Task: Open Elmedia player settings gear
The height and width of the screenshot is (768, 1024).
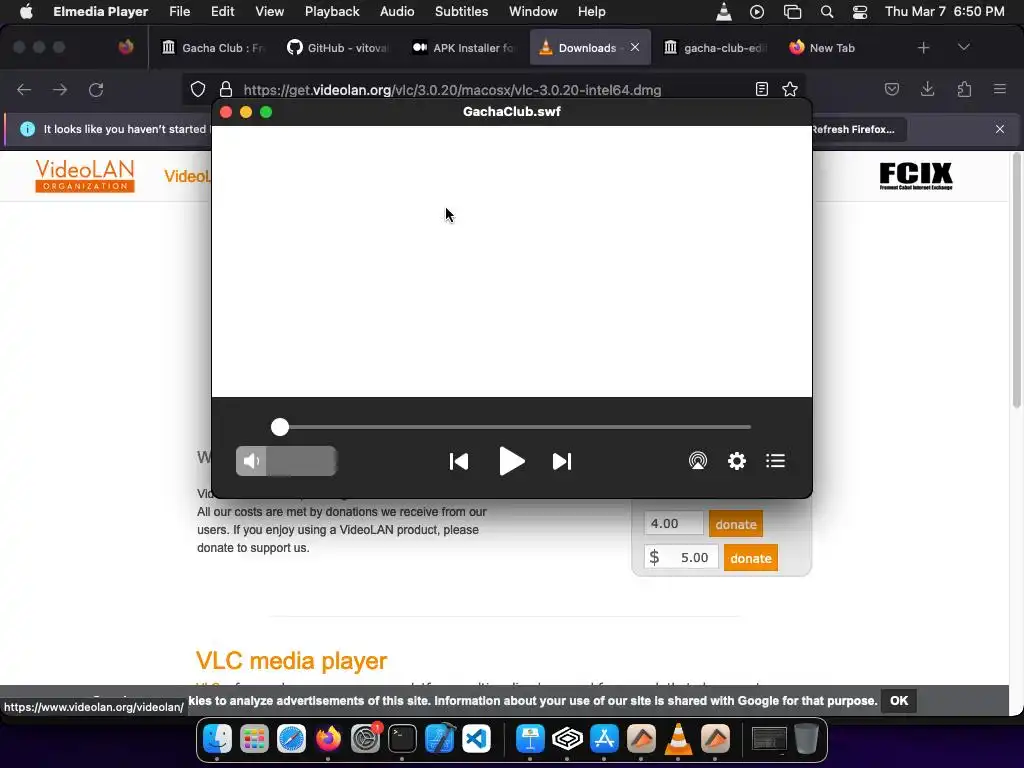Action: [x=737, y=461]
